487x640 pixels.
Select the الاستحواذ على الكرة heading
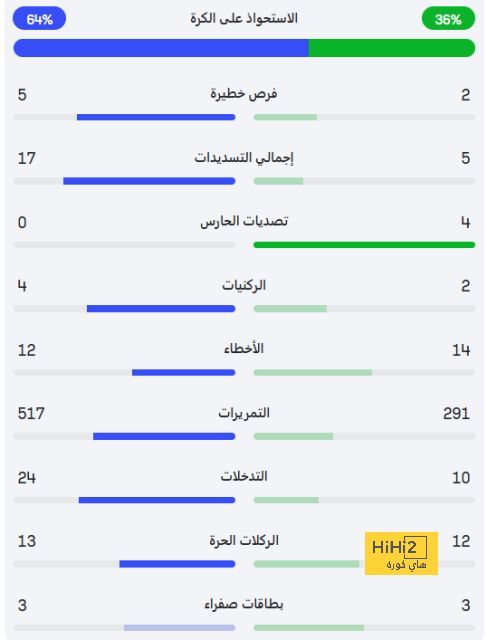click(244, 18)
